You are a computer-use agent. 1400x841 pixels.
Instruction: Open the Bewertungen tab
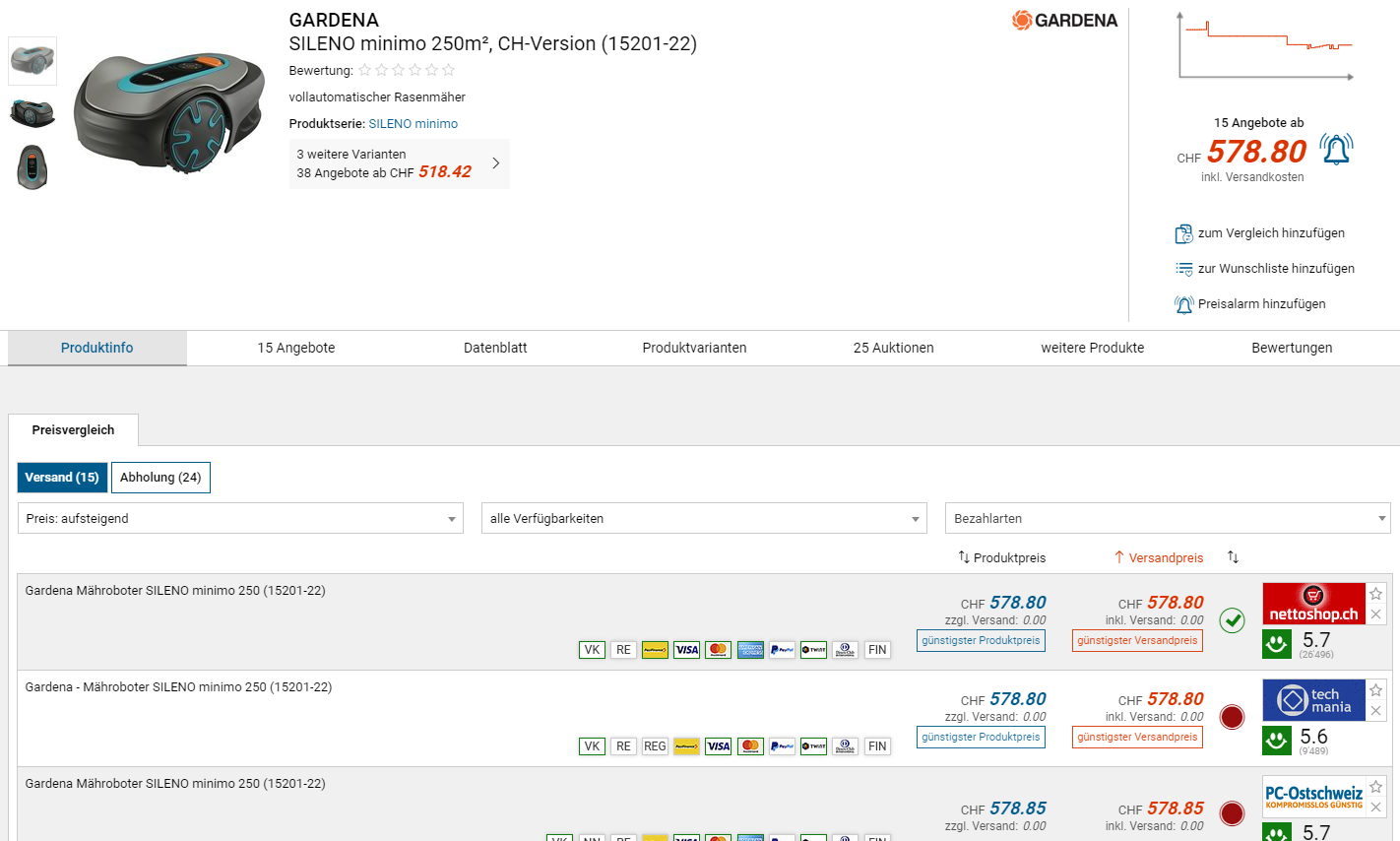1292,348
